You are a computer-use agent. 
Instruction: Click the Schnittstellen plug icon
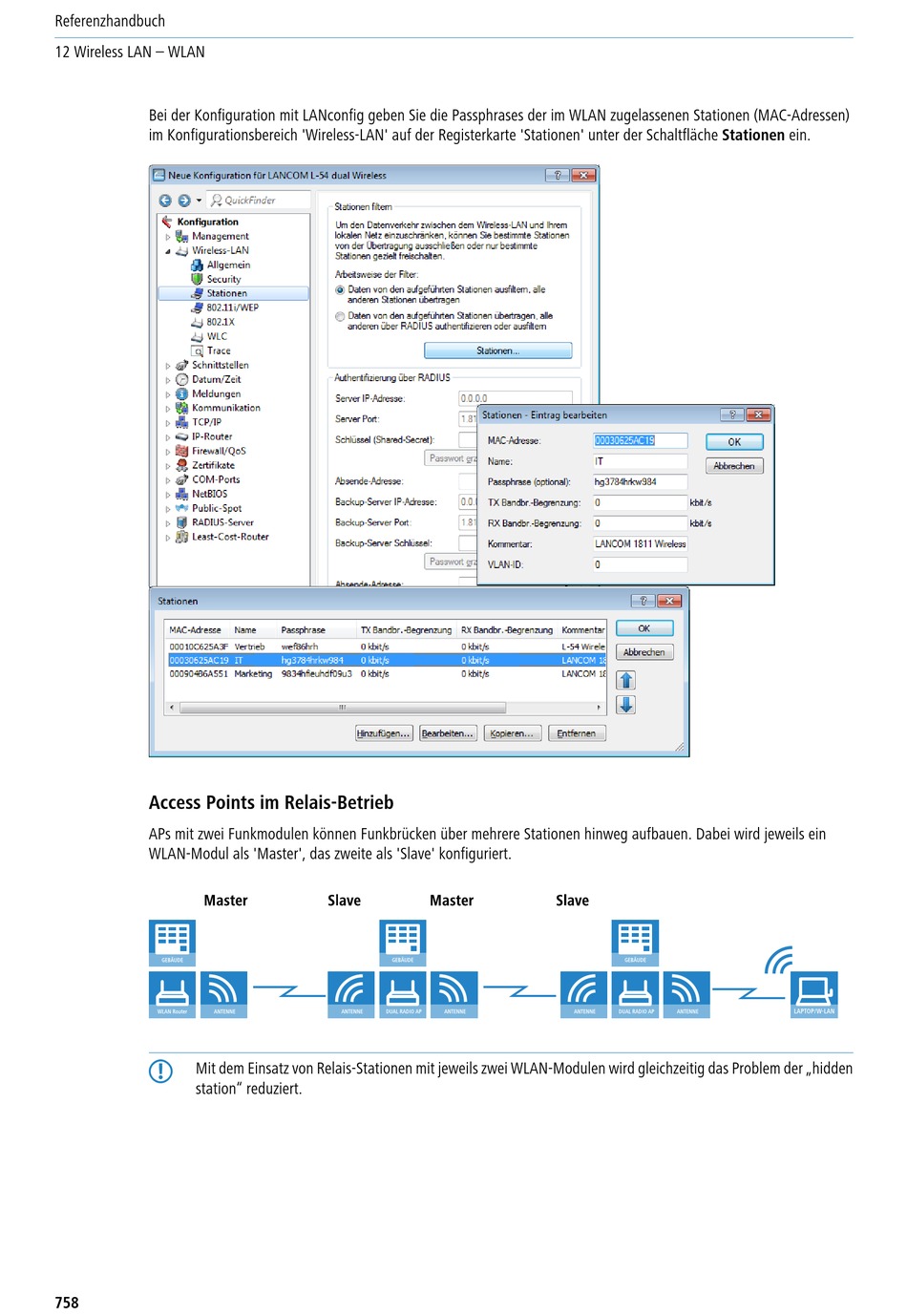[x=182, y=365]
